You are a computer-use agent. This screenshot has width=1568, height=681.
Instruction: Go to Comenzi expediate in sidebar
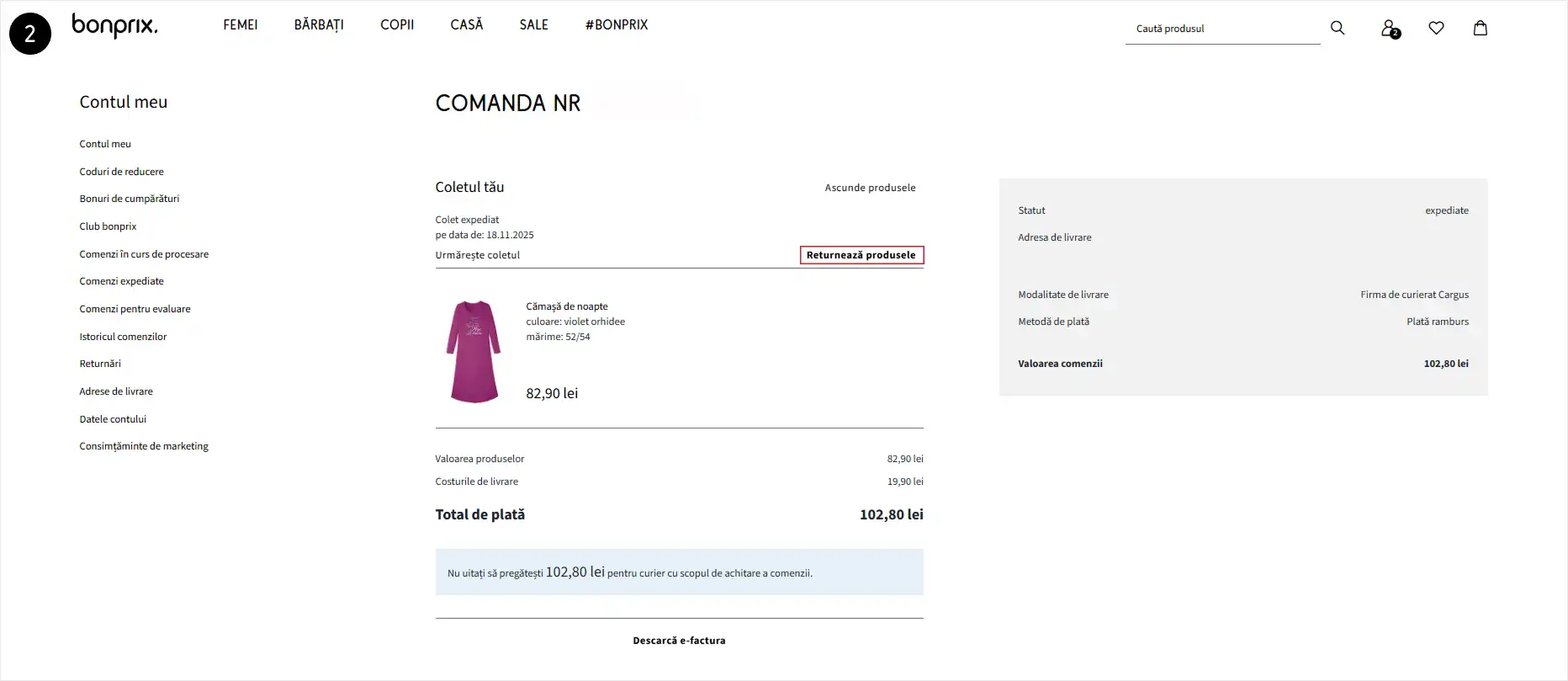(x=122, y=281)
